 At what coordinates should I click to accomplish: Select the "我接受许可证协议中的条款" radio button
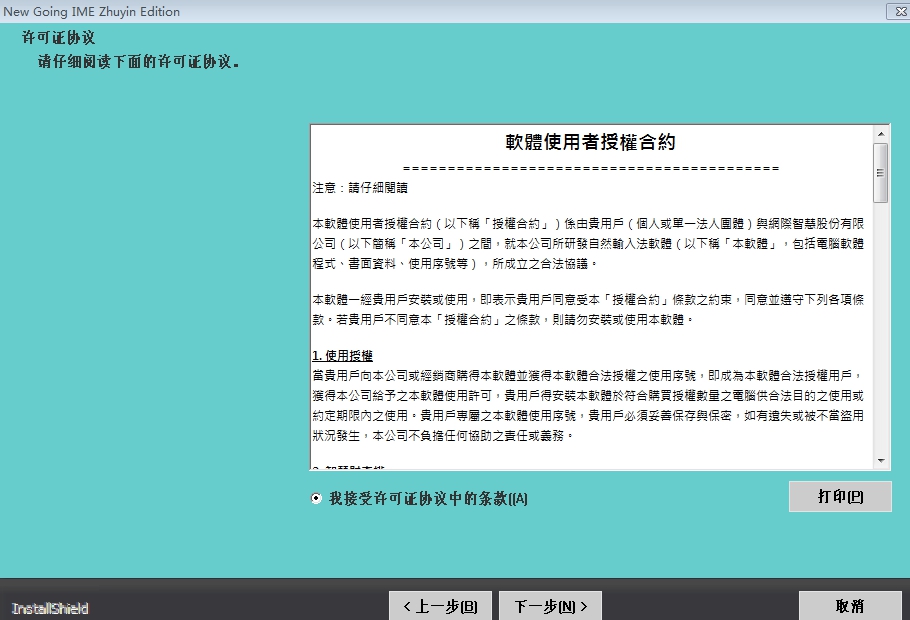[x=315, y=496]
